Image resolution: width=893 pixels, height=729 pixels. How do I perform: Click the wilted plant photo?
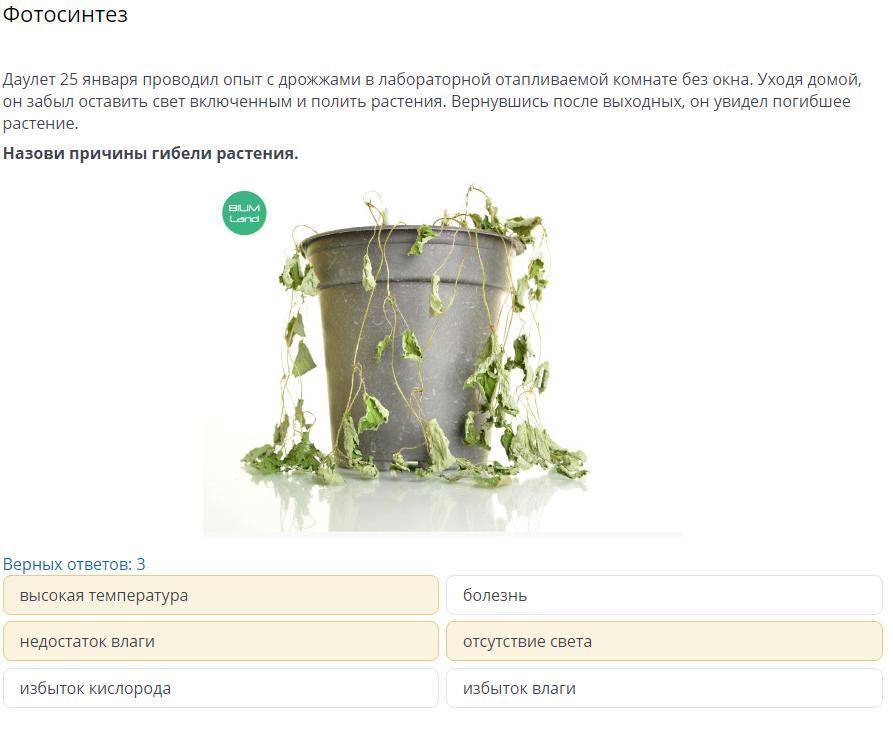tap(442, 360)
